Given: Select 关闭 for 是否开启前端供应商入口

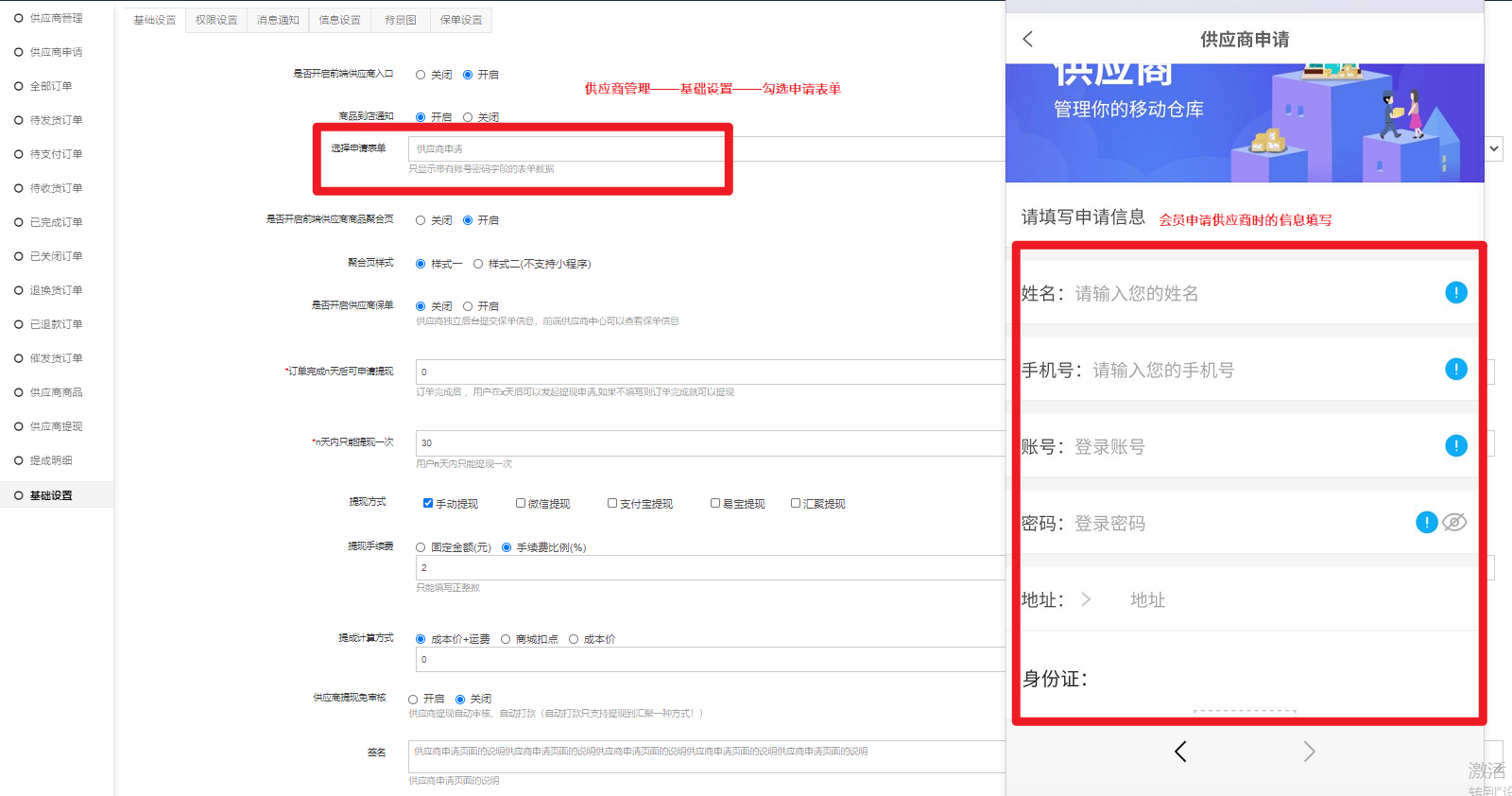Looking at the screenshot, I should [421, 75].
